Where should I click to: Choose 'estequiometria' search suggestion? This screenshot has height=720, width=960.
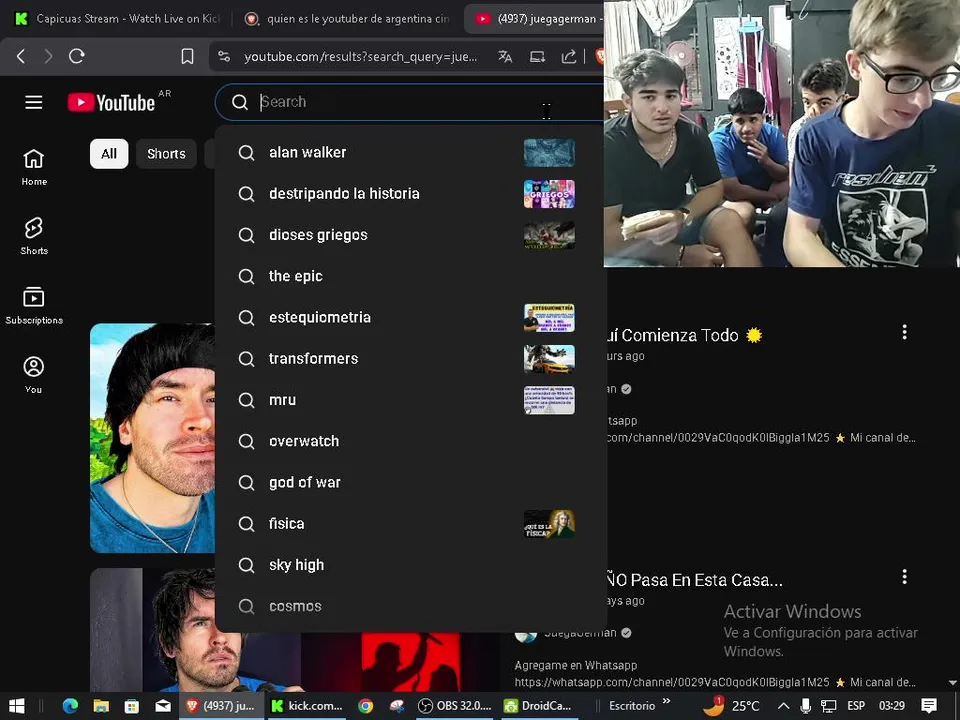[x=409, y=318]
